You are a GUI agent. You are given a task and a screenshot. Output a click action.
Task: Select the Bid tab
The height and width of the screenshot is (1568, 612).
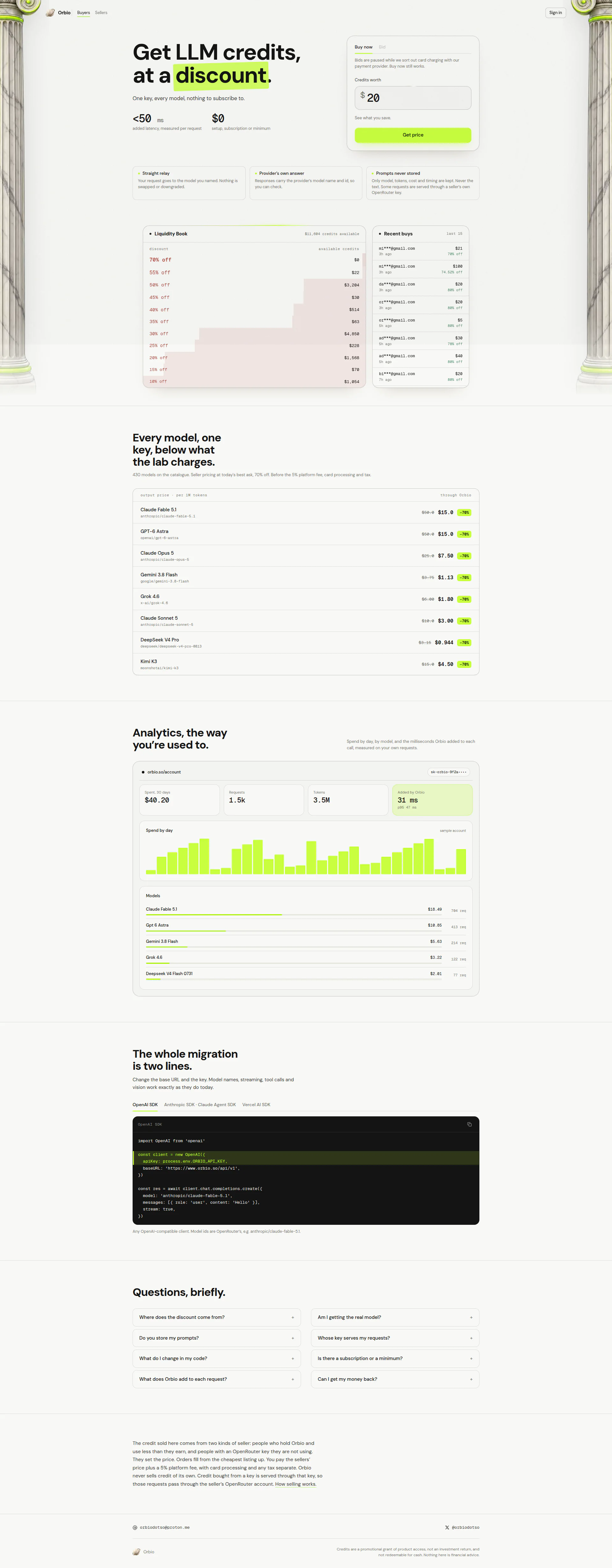click(382, 47)
